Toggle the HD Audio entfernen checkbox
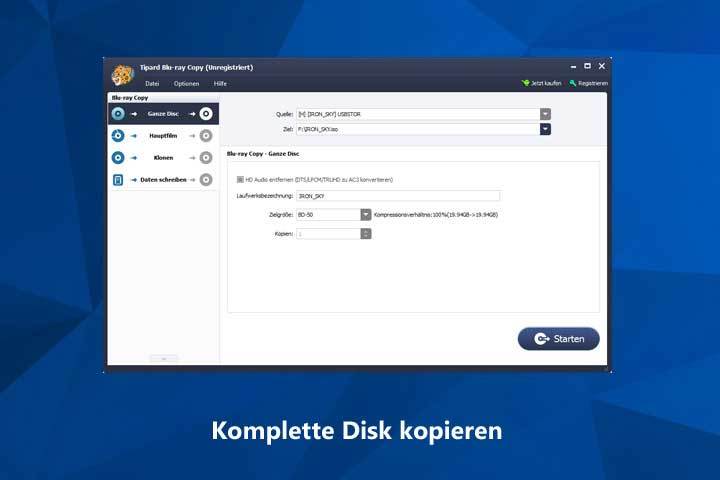This screenshot has width=720, height=480. pyautogui.click(x=239, y=179)
